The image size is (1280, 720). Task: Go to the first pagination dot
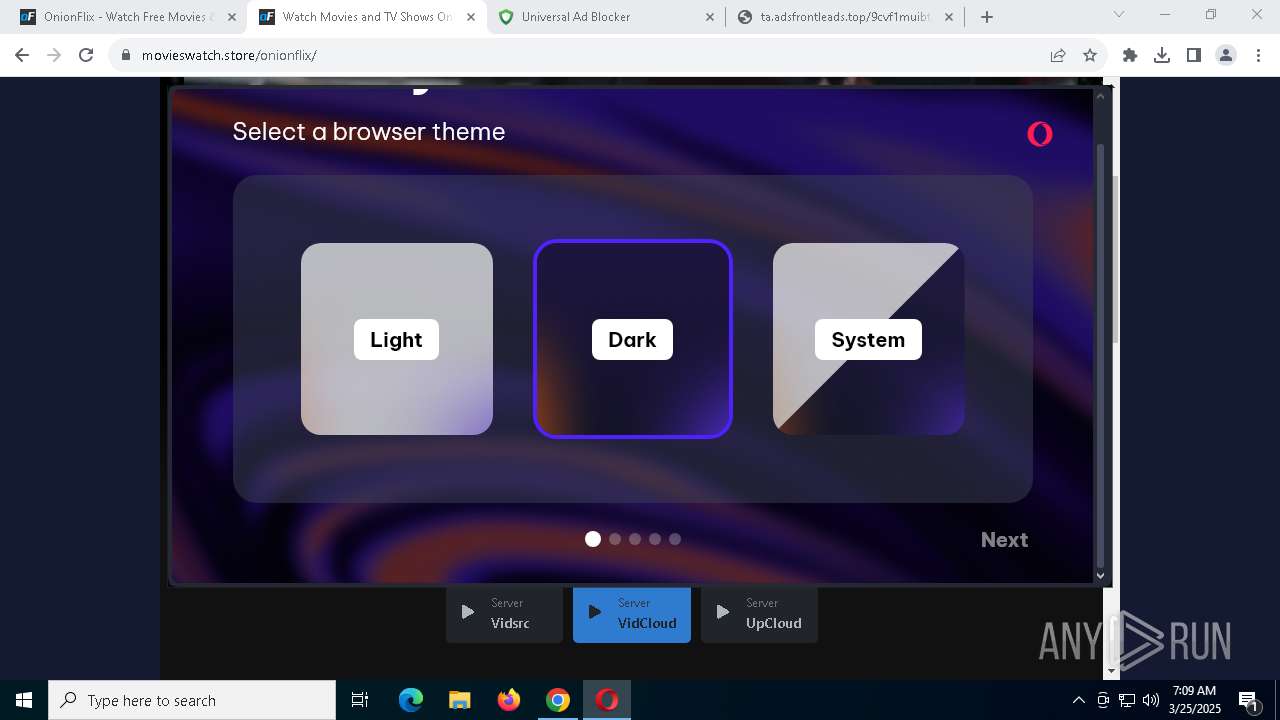[x=593, y=539]
